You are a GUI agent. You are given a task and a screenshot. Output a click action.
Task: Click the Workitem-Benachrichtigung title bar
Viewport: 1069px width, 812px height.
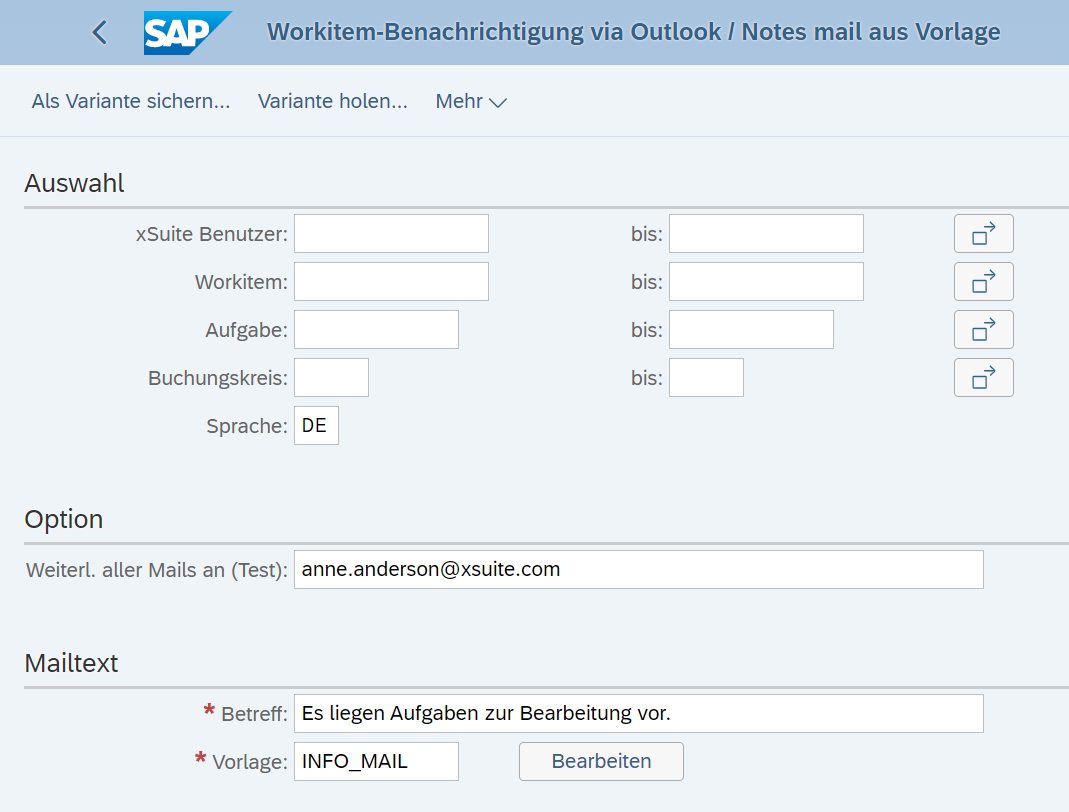[632, 31]
